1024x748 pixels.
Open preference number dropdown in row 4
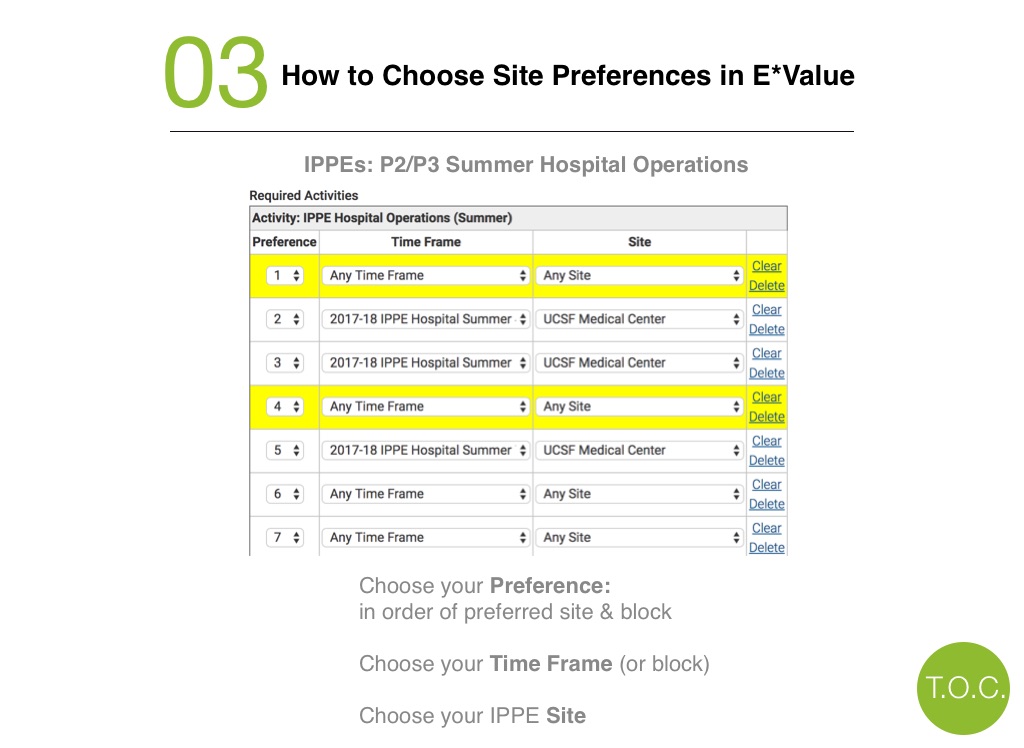point(285,406)
